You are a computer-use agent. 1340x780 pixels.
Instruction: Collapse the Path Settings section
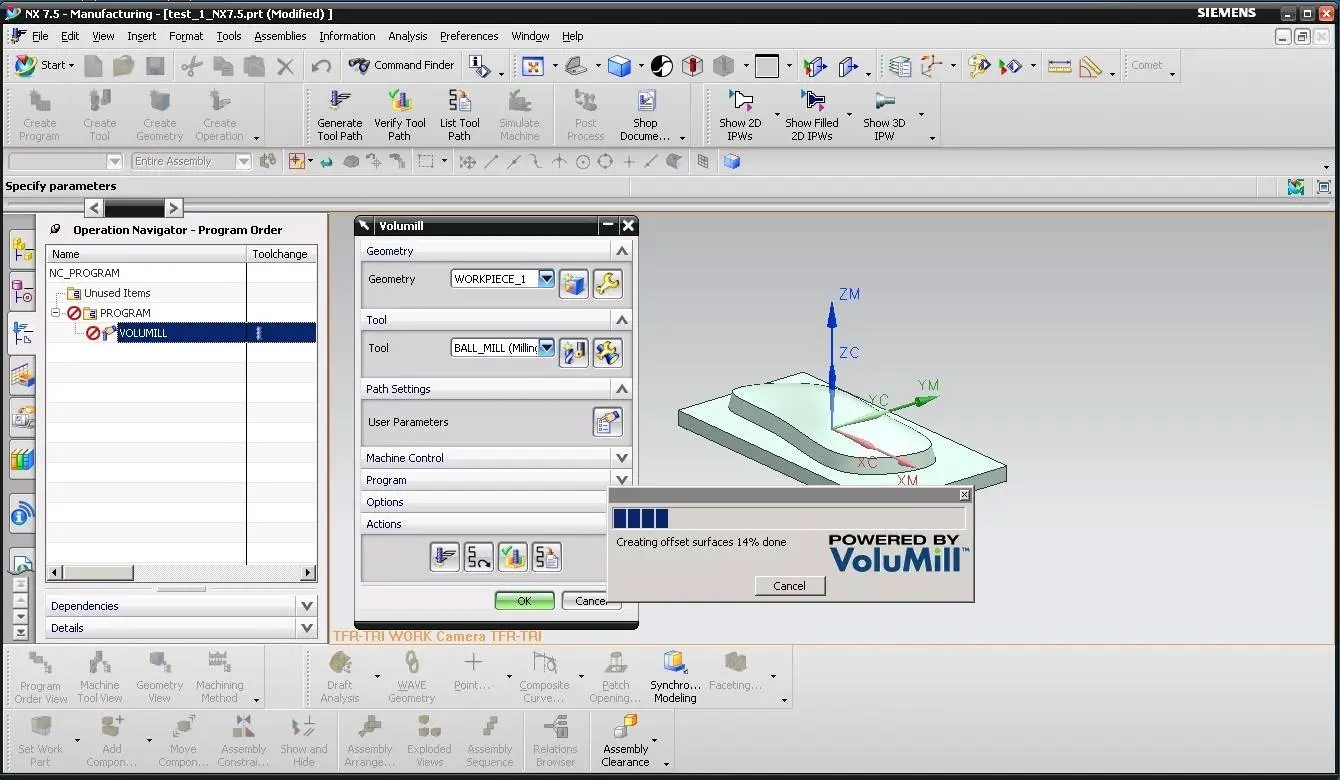pos(622,389)
